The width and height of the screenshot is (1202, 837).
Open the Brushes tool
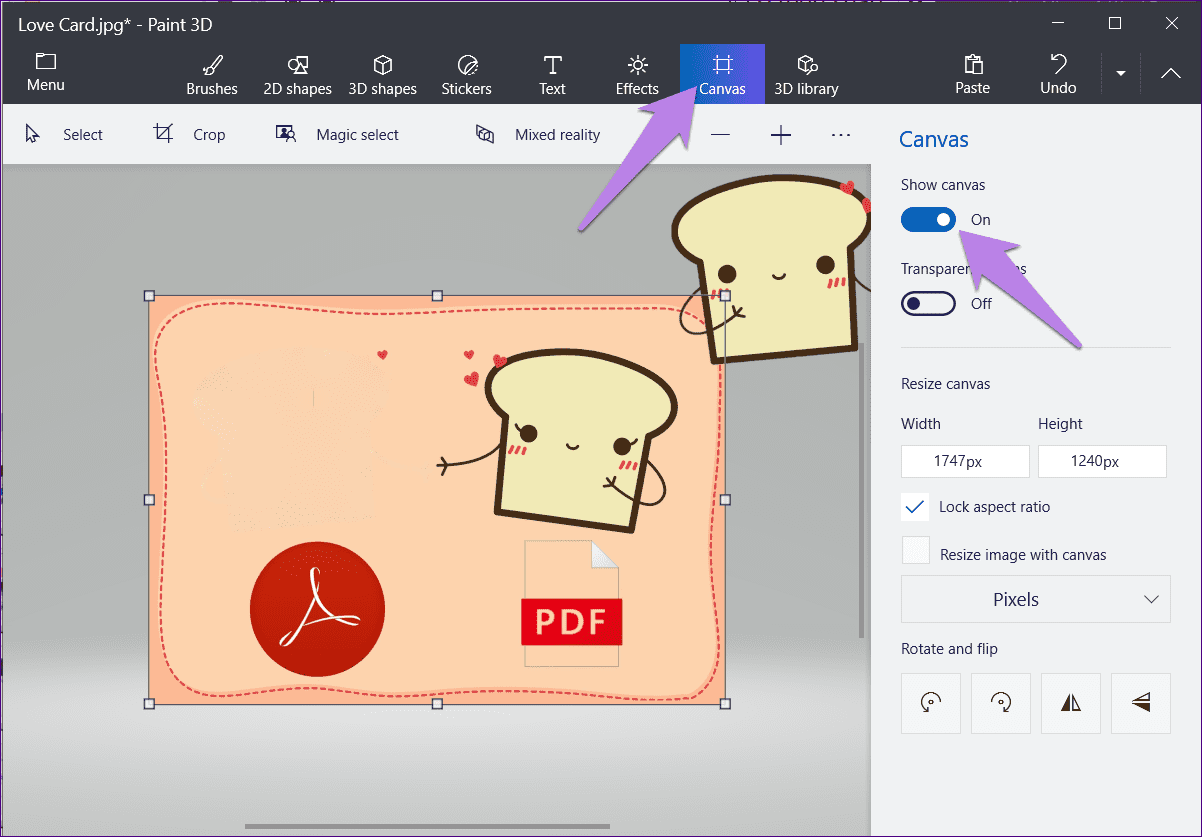click(212, 75)
